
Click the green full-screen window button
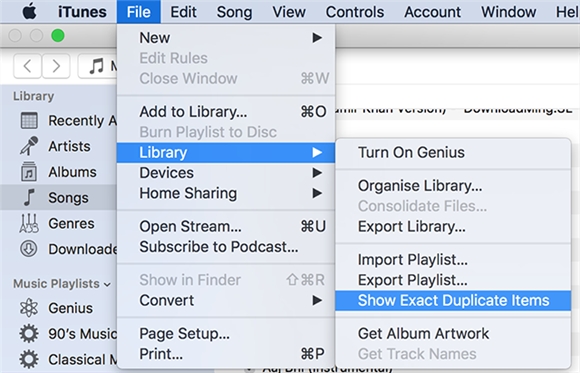pyautogui.click(x=58, y=36)
